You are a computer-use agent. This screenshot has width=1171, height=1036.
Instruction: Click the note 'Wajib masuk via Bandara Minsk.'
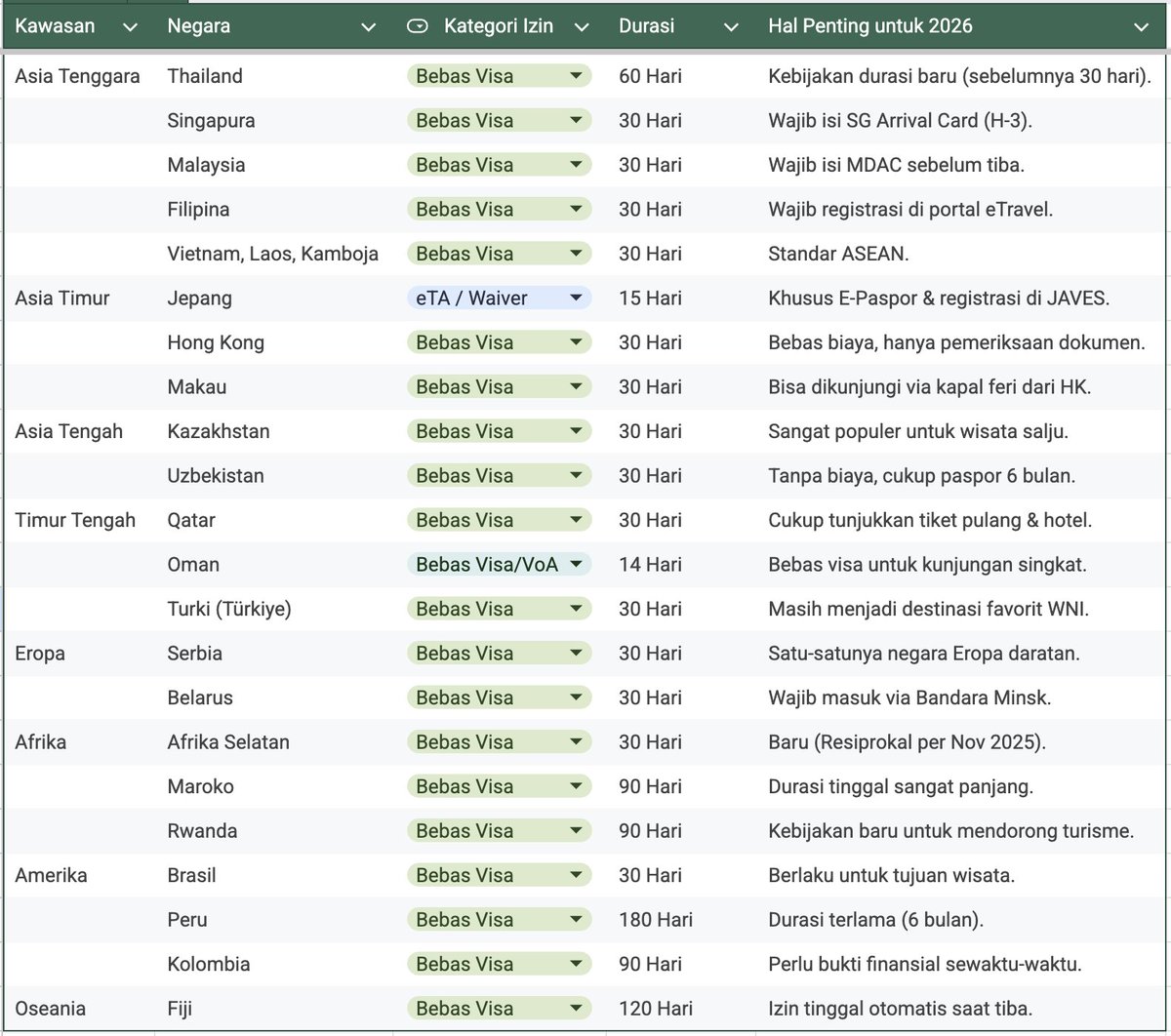(x=909, y=697)
